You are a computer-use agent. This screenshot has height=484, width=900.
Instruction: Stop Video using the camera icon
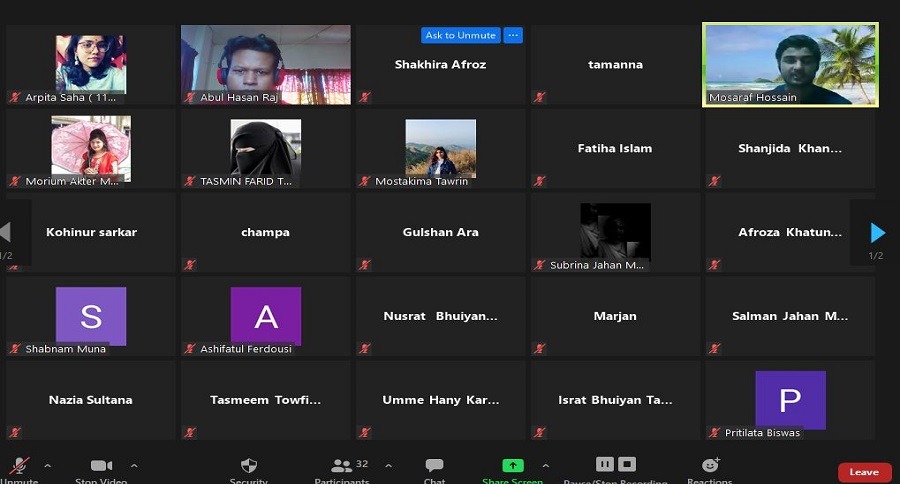101,466
